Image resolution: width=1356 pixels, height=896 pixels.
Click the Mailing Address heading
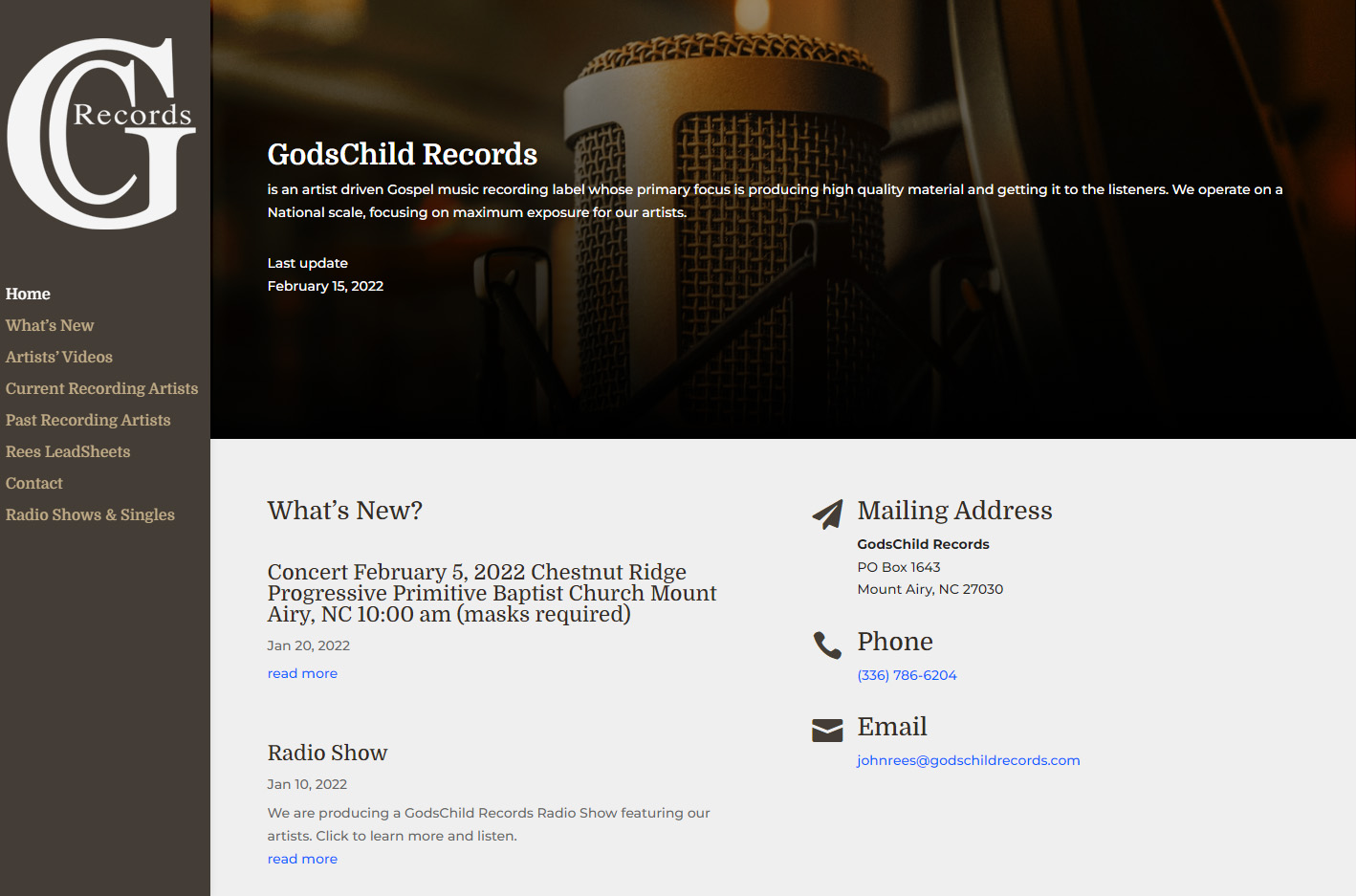tap(954, 511)
